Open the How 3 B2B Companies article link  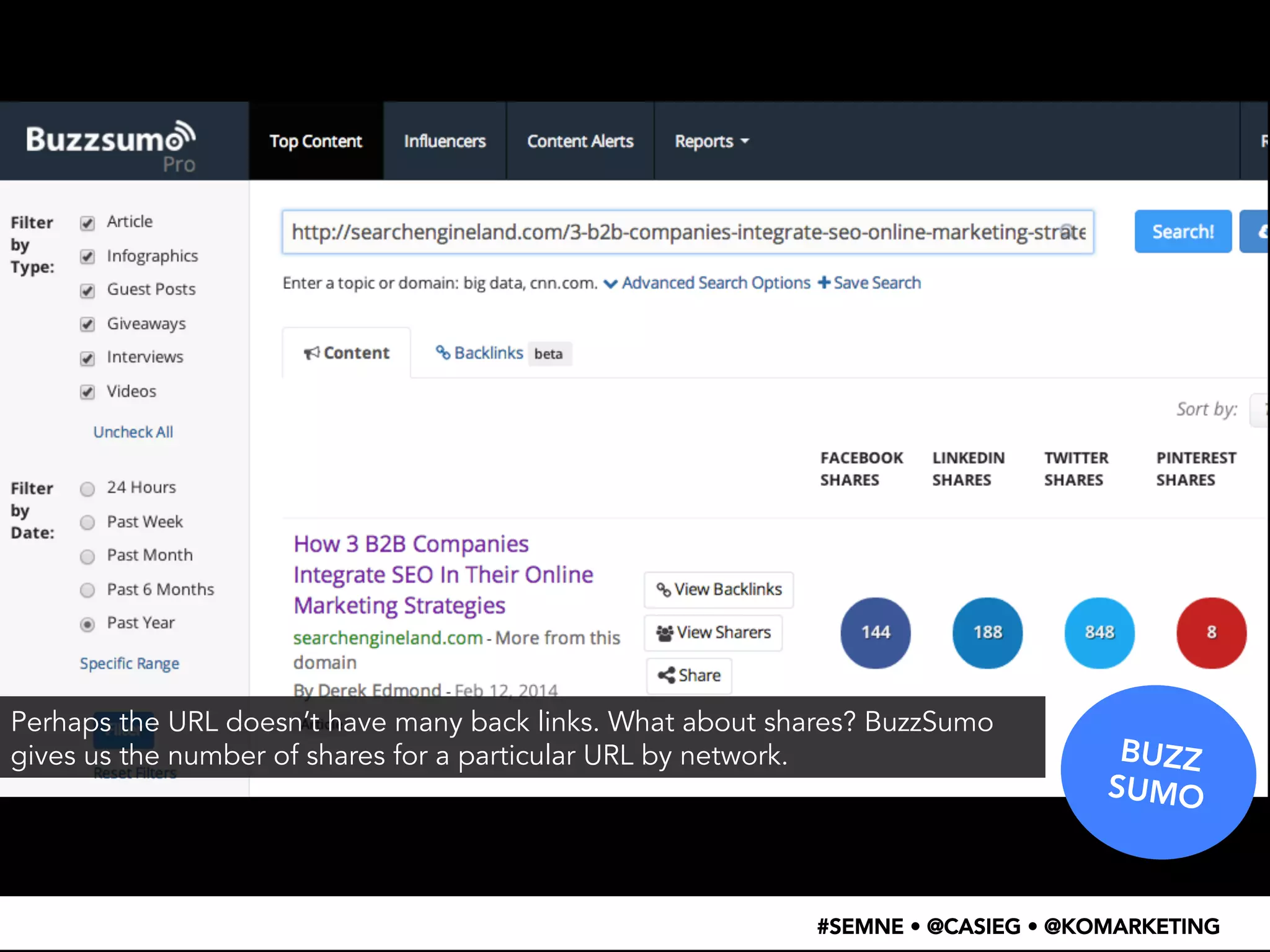click(443, 575)
